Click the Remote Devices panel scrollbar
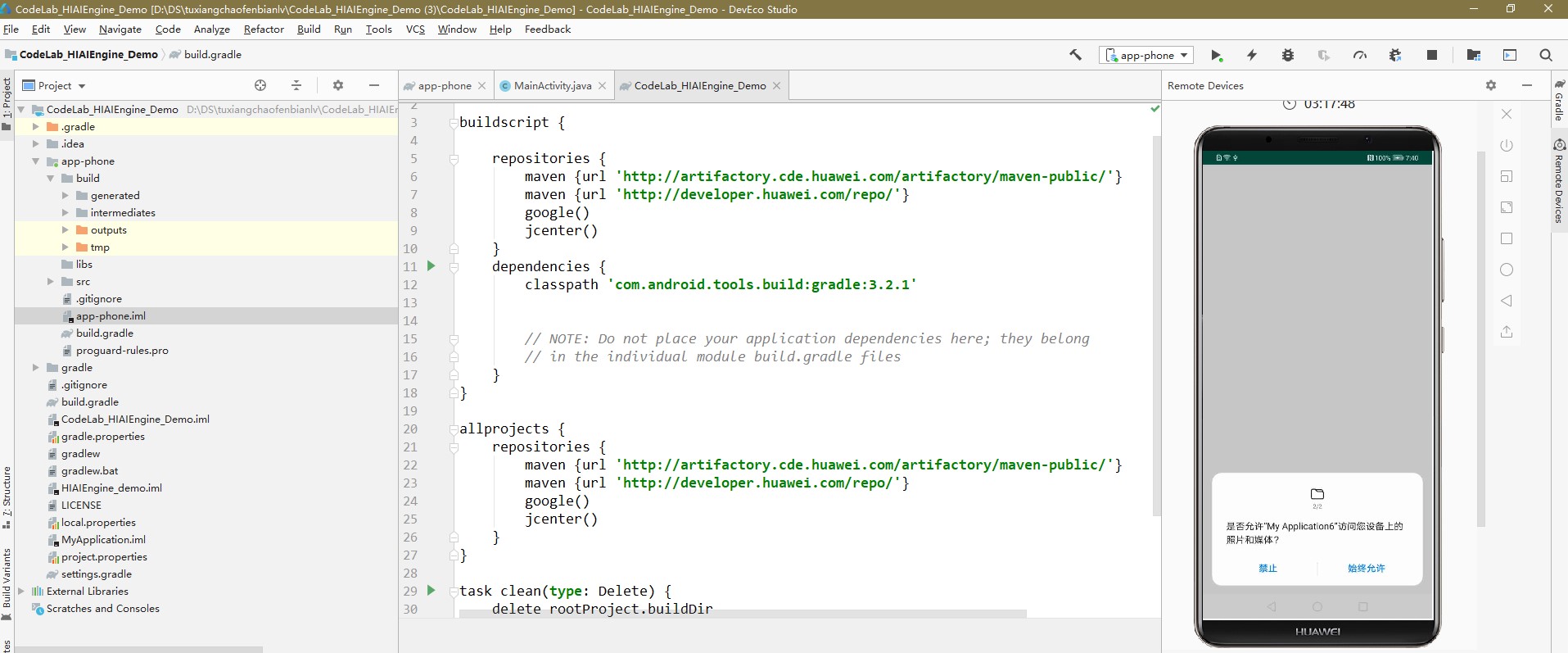Screen dimensions: 1568x653 pyautogui.click(x=1480, y=338)
